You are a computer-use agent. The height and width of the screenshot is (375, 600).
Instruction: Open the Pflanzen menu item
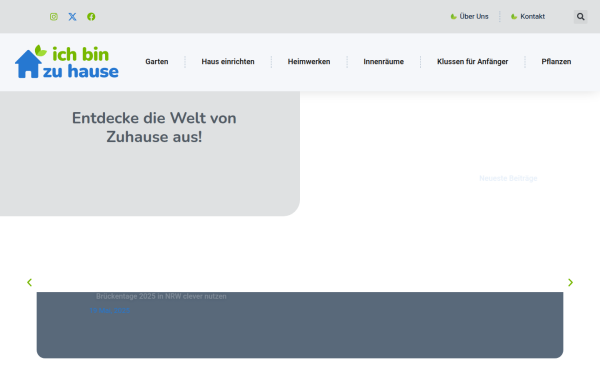coord(556,62)
